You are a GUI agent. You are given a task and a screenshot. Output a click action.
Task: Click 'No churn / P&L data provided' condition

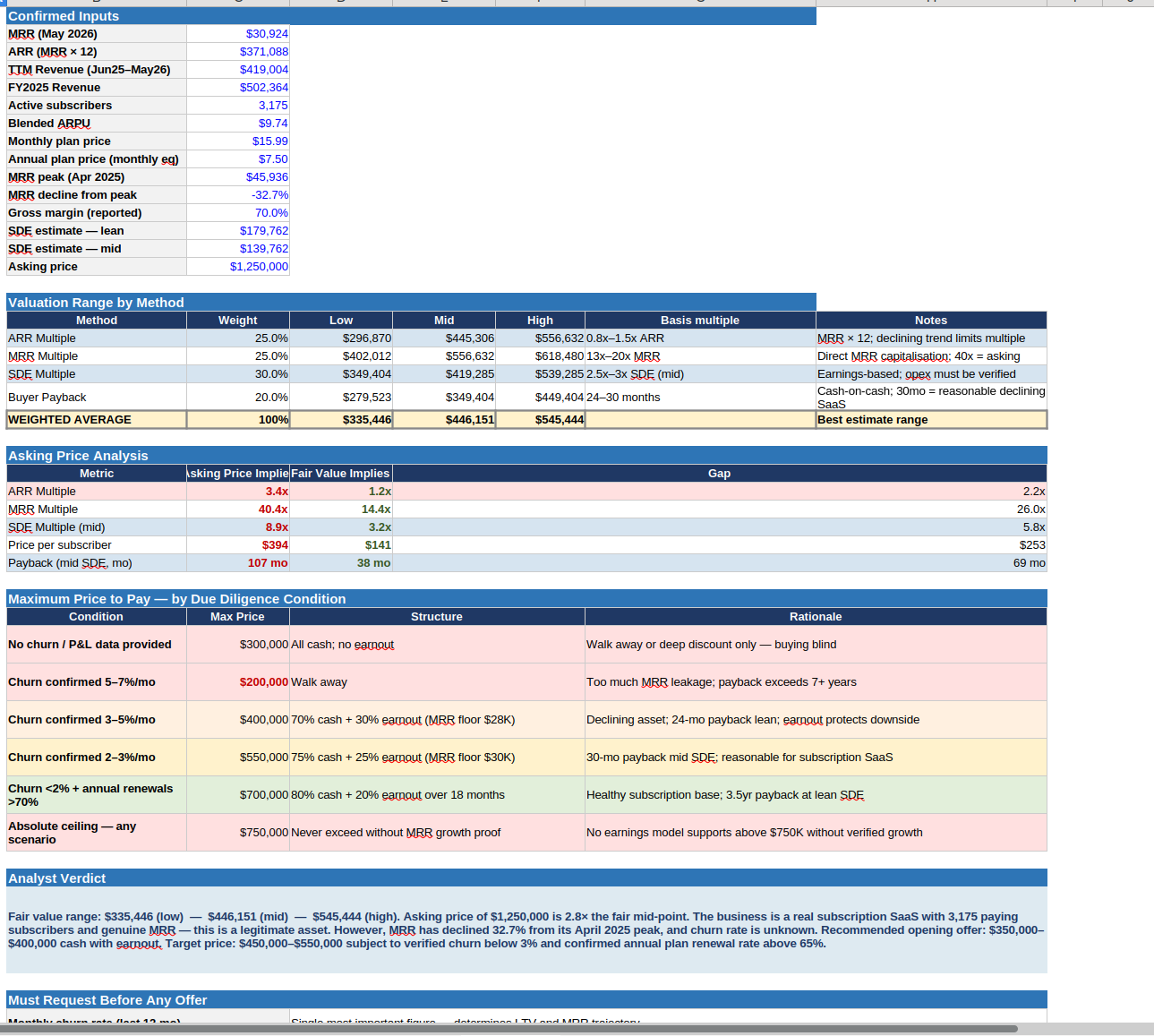tap(97, 645)
